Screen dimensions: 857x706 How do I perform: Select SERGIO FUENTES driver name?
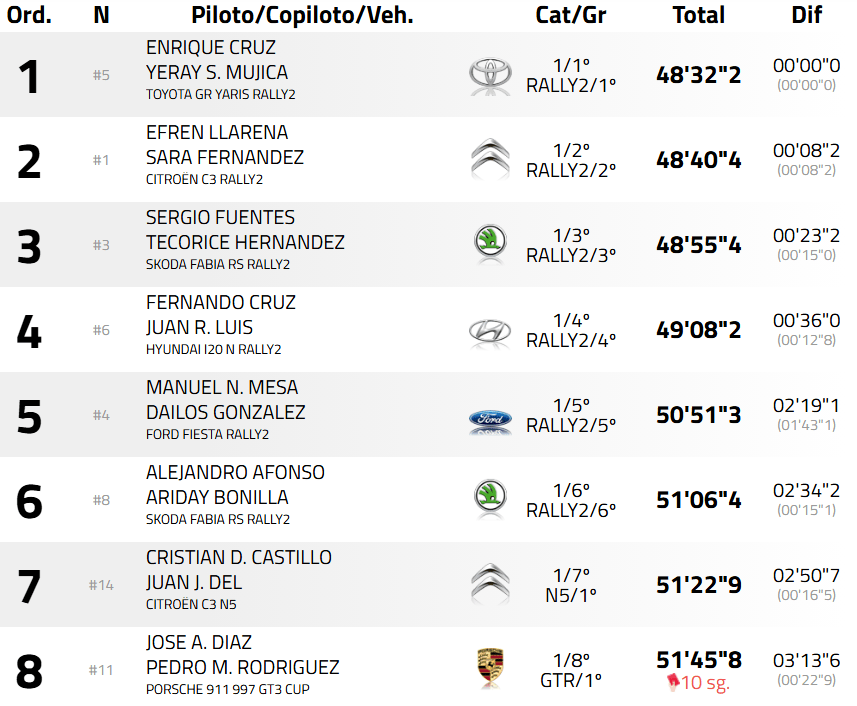(x=221, y=218)
